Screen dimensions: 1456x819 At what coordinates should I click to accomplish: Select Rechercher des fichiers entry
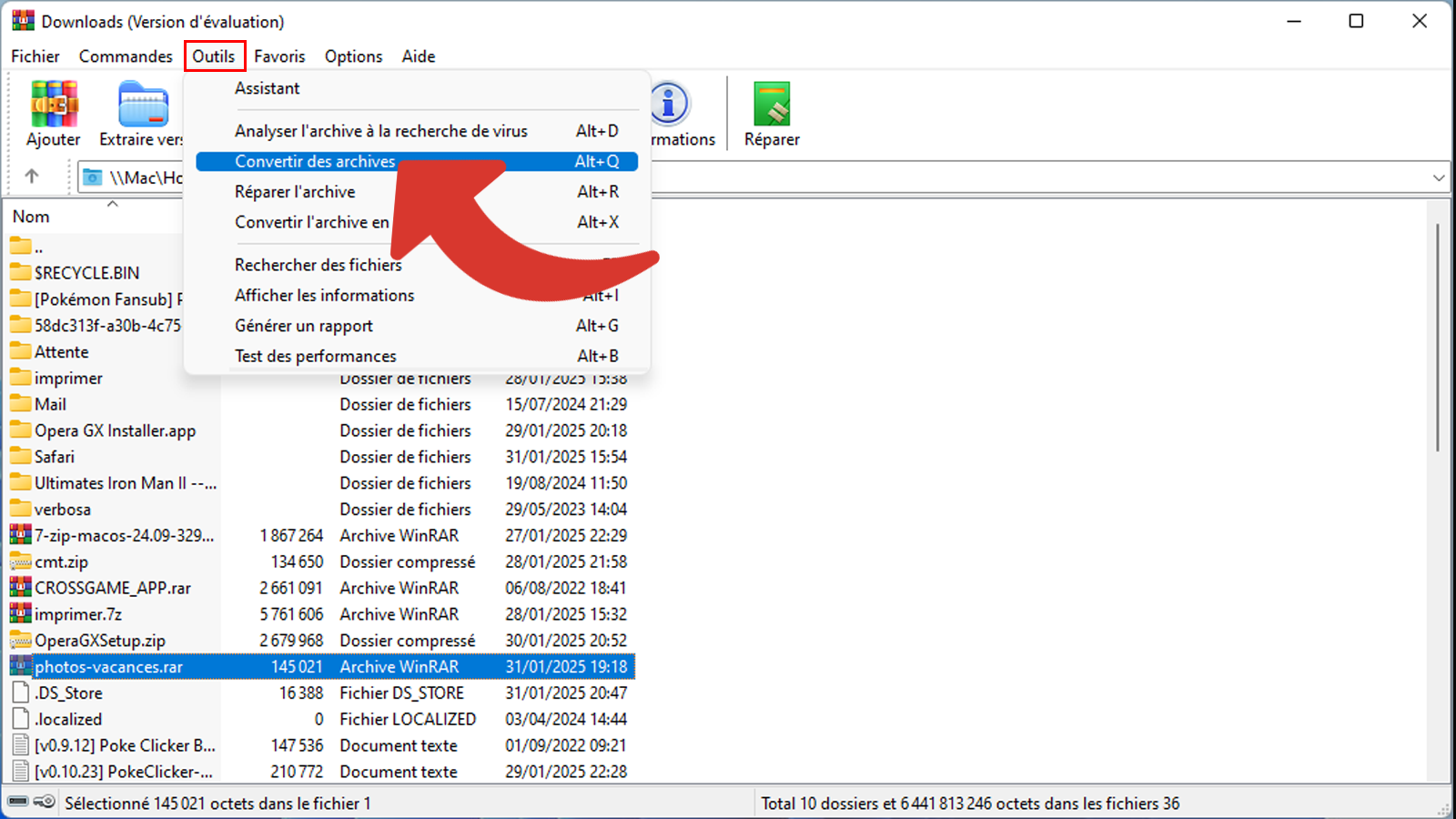click(x=417, y=265)
